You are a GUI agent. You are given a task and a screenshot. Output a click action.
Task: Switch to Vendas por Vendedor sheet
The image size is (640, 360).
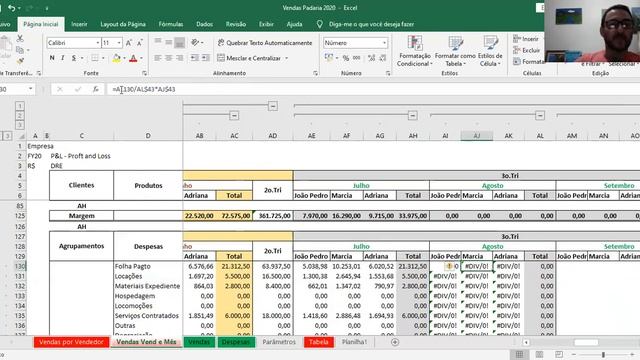click(x=71, y=342)
